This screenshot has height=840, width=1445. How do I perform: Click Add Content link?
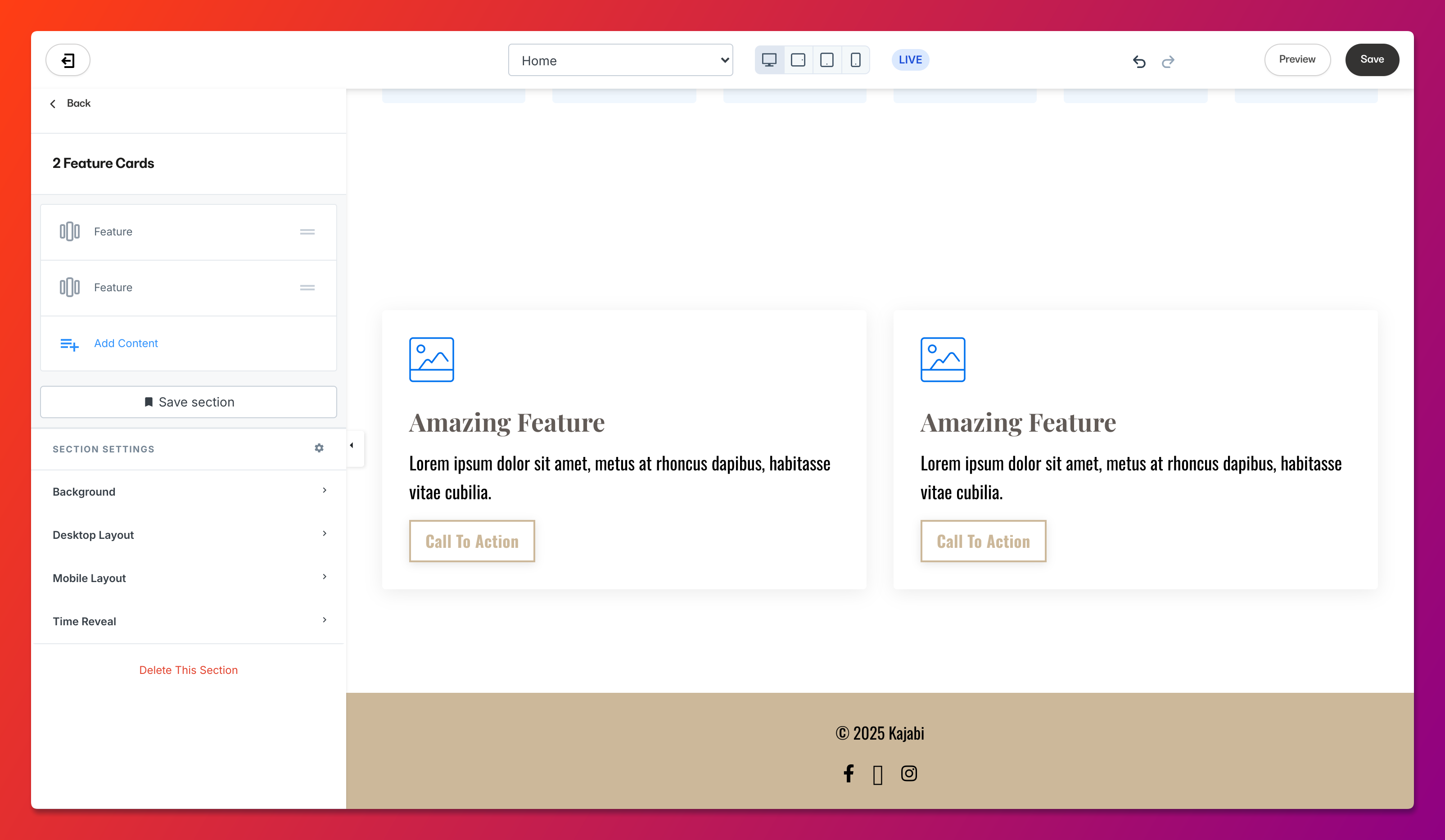[126, 343]
